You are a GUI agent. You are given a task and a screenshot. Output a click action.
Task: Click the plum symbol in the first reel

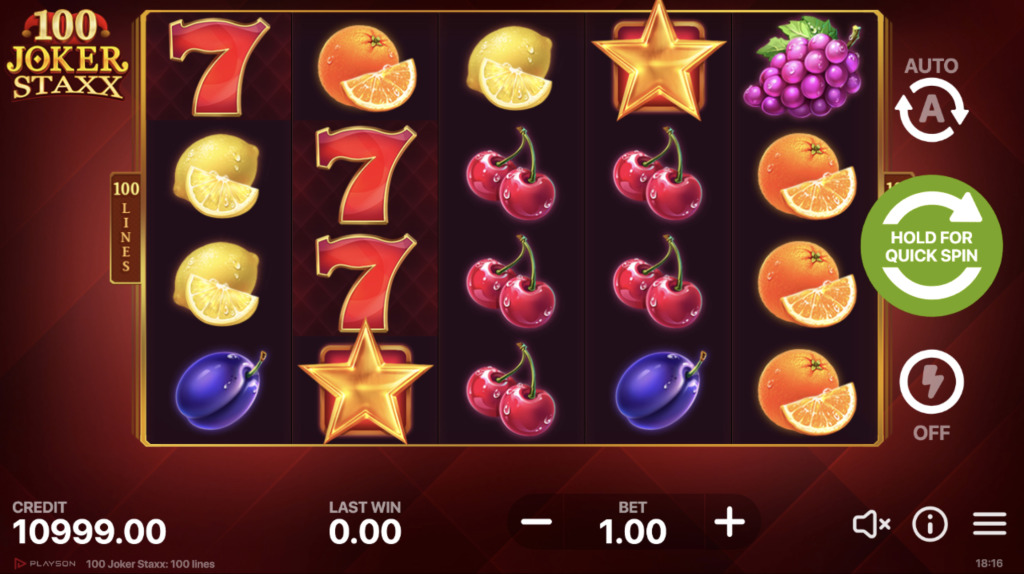coord(219,390)
